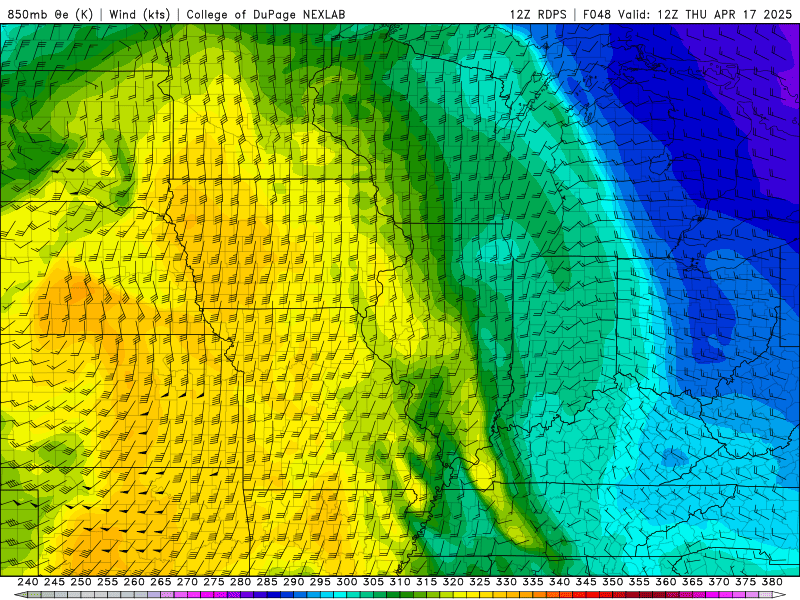Click the 310 label on the legend
The height and width of the screenshot is (600, 800).
(400, 582)
